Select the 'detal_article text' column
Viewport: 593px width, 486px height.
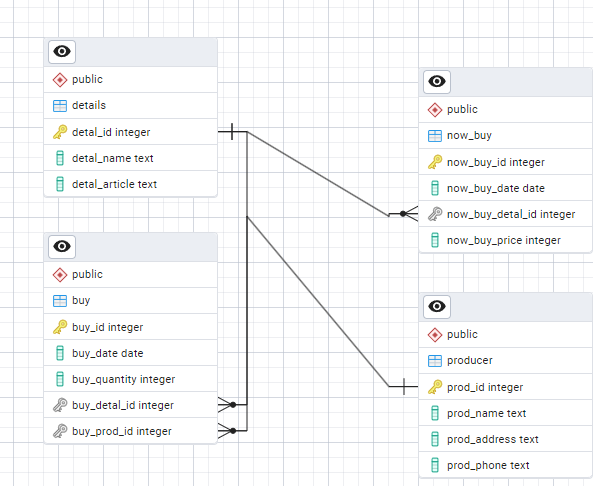130,184
